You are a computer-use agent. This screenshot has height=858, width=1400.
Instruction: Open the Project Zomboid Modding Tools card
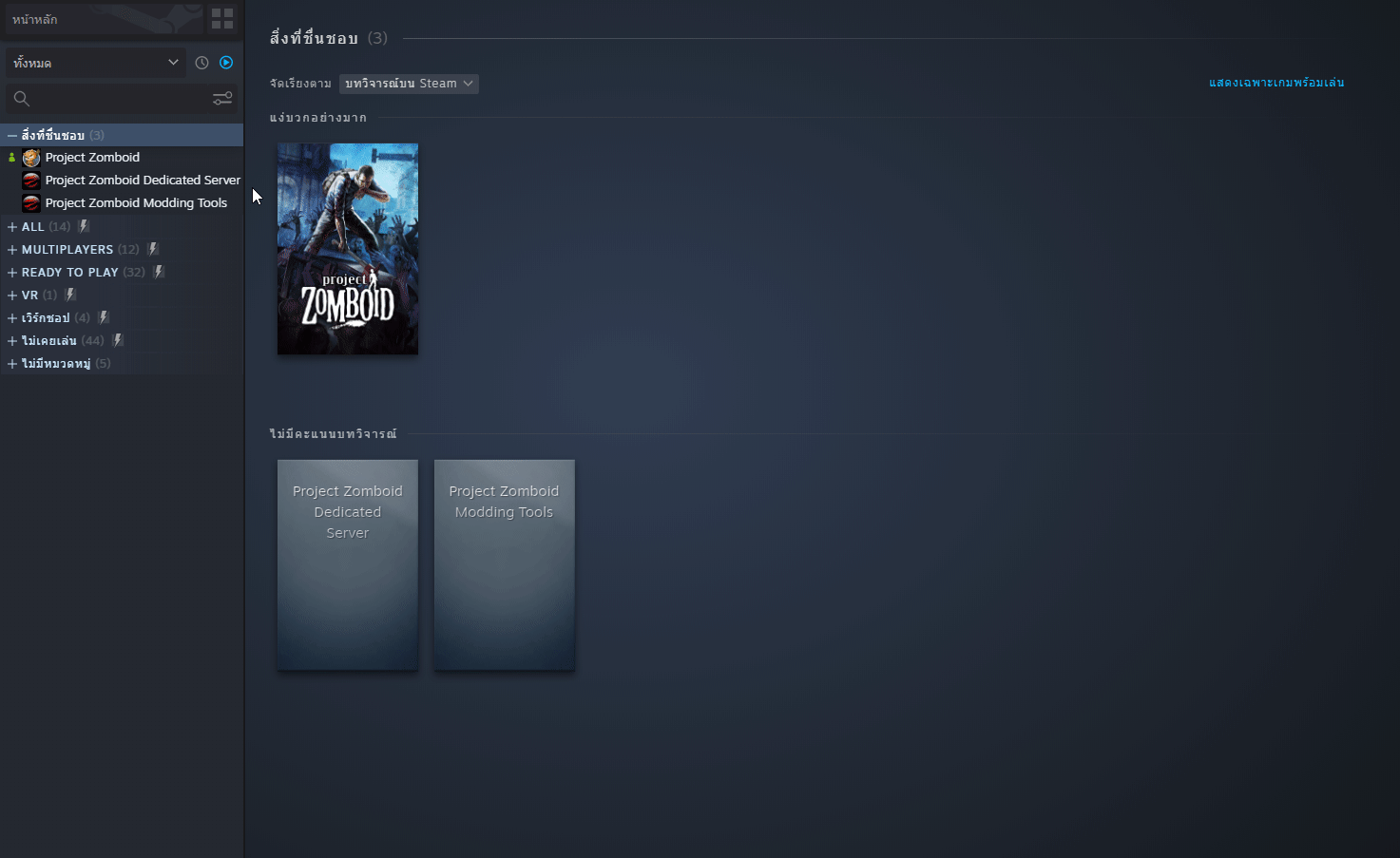pyautogui.click(x=505, y=565)
